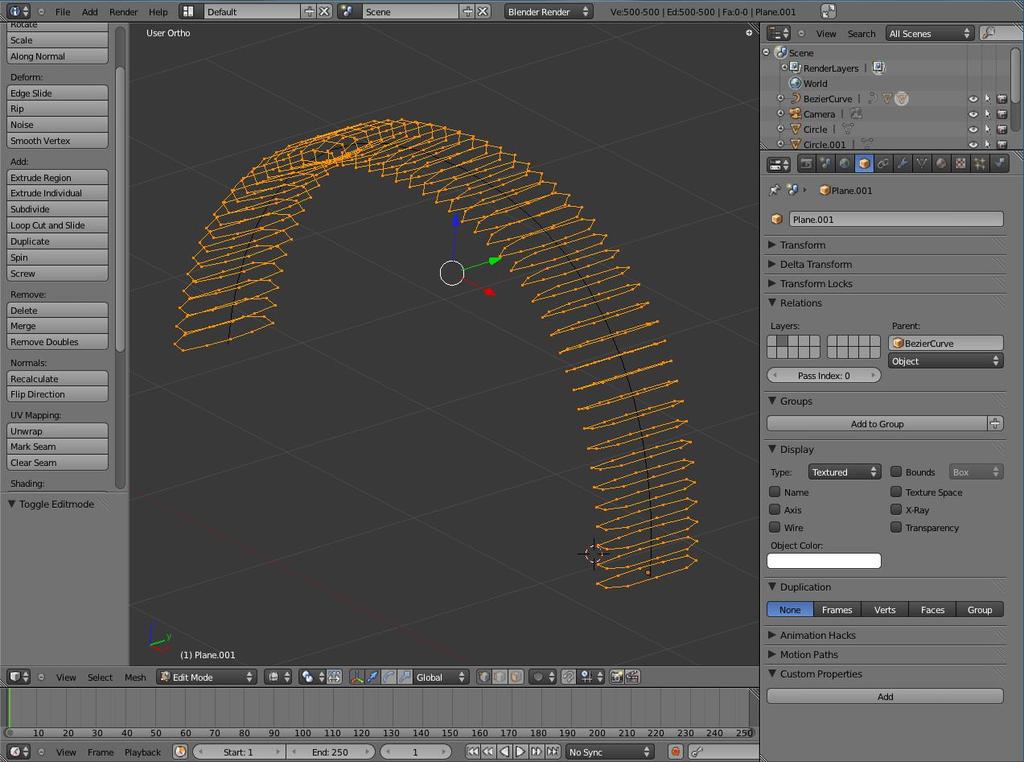This screenshot has height=762, width=1024.
Task: Open the File menu
Action: coord(63,12)
